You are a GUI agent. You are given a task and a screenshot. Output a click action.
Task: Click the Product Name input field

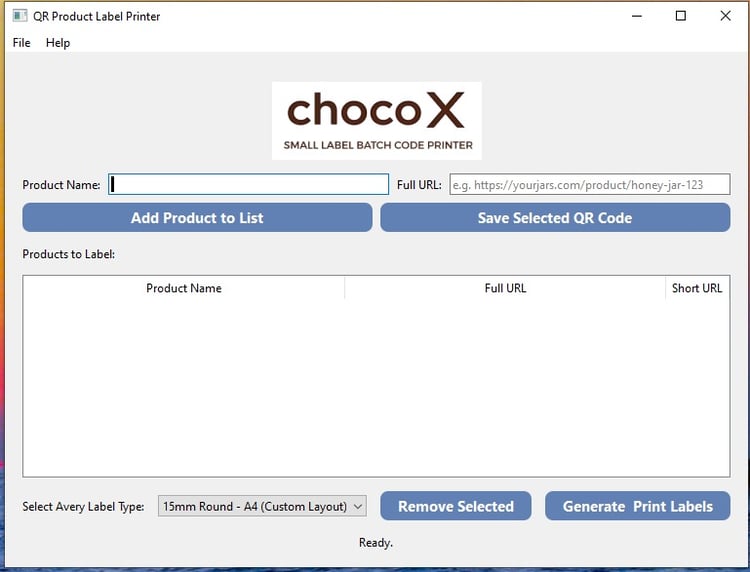coord(248,185)
